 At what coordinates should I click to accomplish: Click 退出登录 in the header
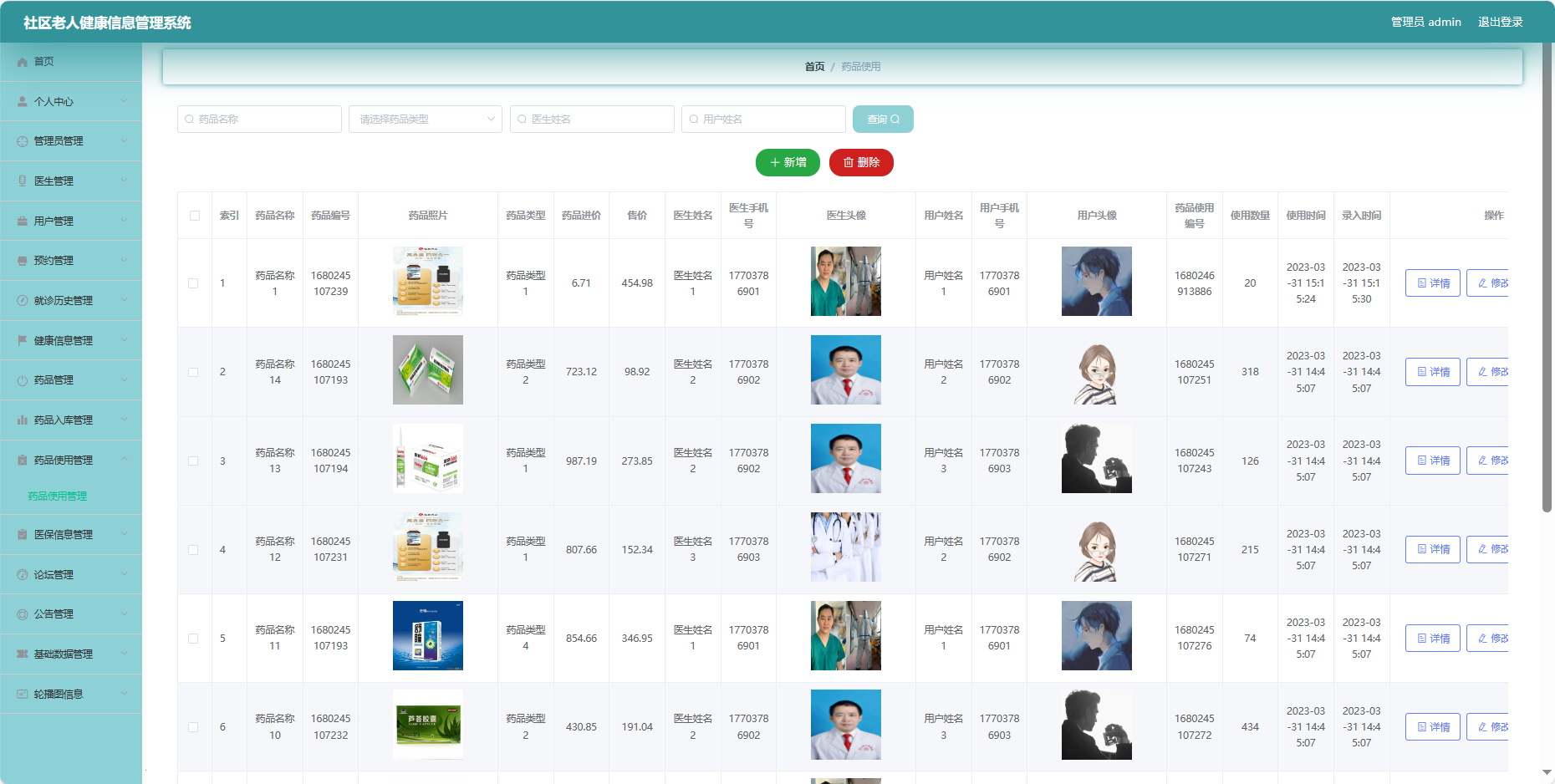[1500, 22]
